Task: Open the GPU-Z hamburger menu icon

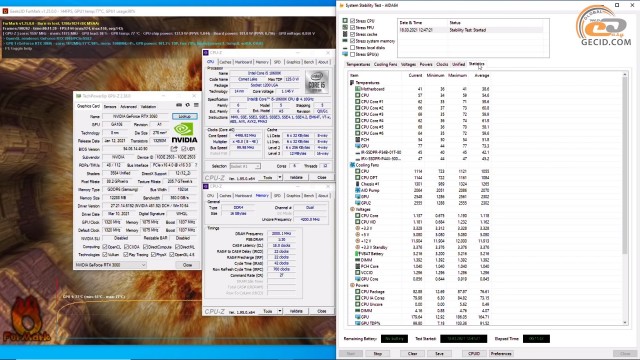Action: [196, 105]
